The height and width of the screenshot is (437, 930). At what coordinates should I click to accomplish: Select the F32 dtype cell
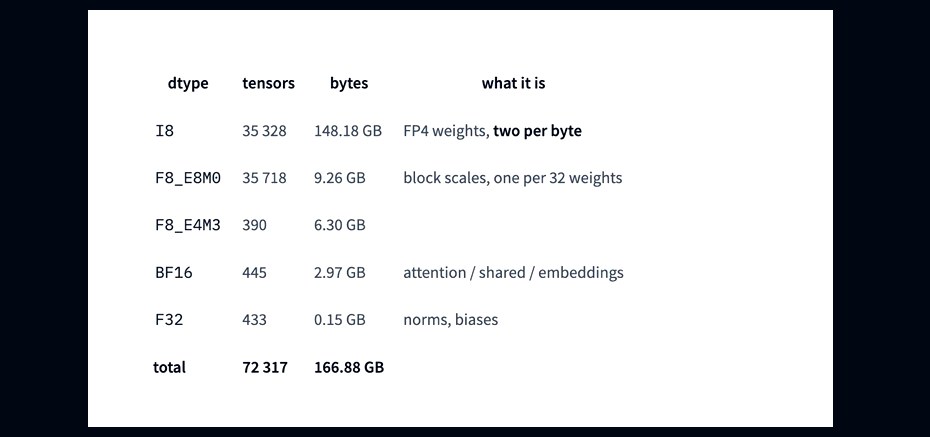click(169, 320)
